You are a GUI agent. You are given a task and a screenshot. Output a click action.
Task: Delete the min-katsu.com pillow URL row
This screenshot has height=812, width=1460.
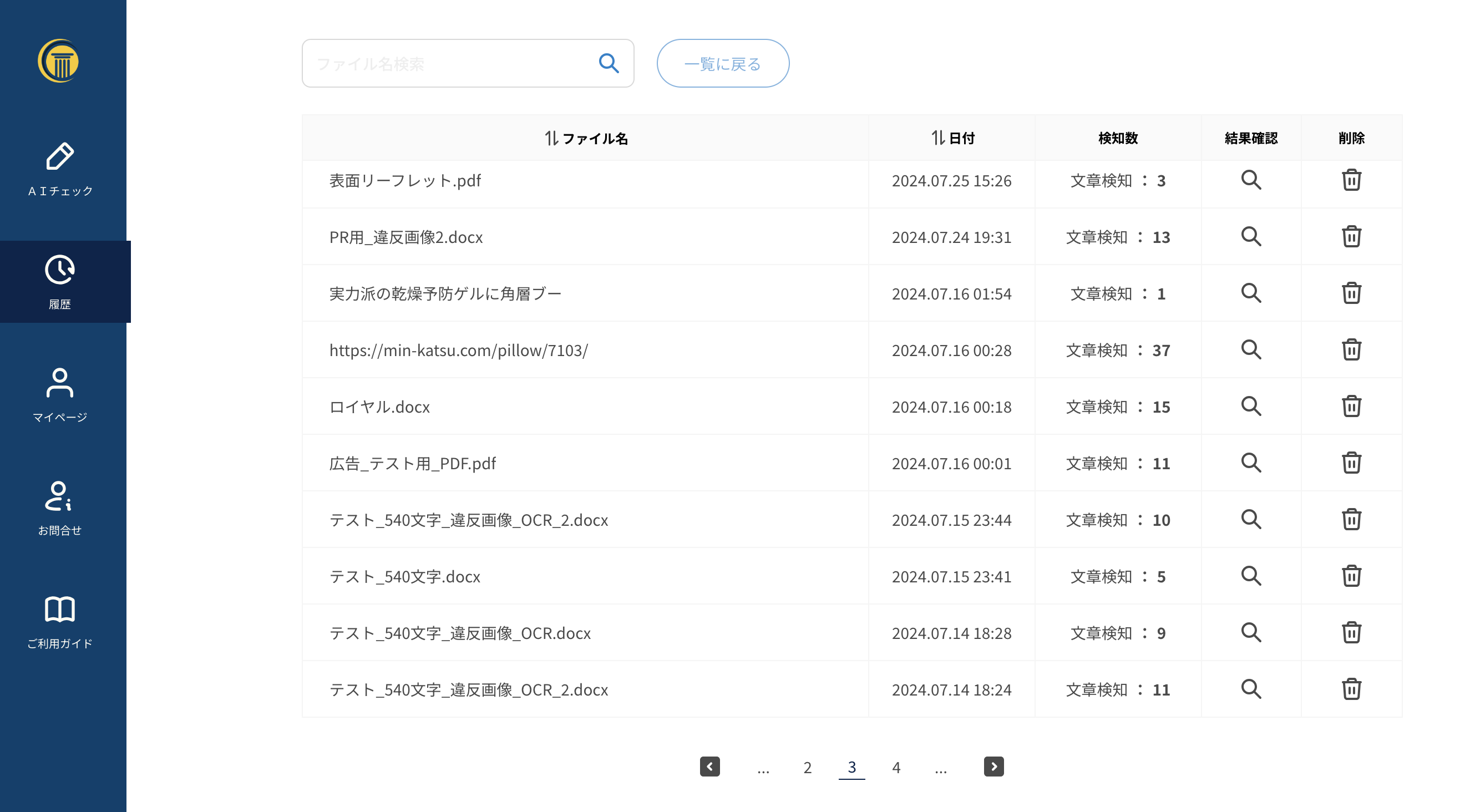[x=1351, y=349]
